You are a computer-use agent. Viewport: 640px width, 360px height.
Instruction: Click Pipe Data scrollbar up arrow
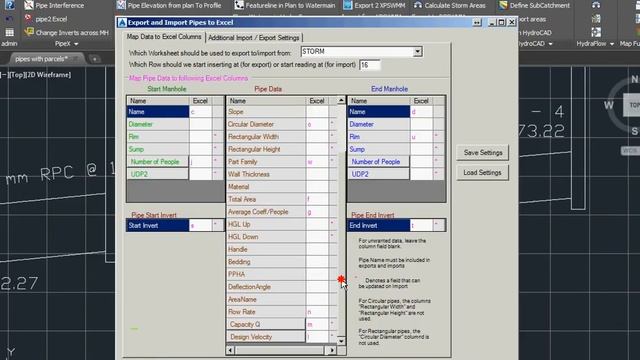point(341,100)
